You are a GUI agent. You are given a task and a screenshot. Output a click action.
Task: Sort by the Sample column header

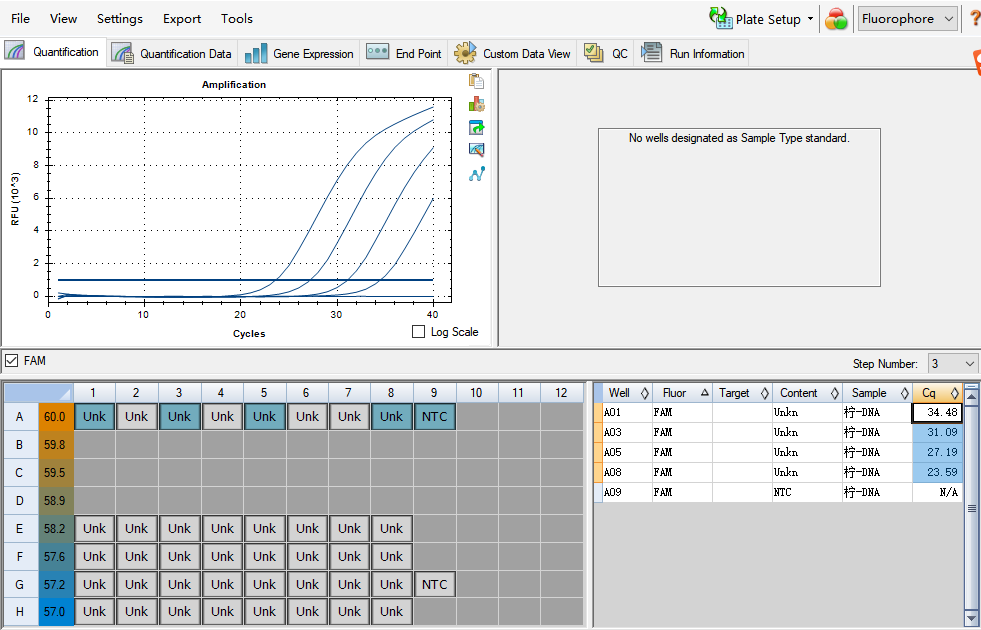(877, 393)
